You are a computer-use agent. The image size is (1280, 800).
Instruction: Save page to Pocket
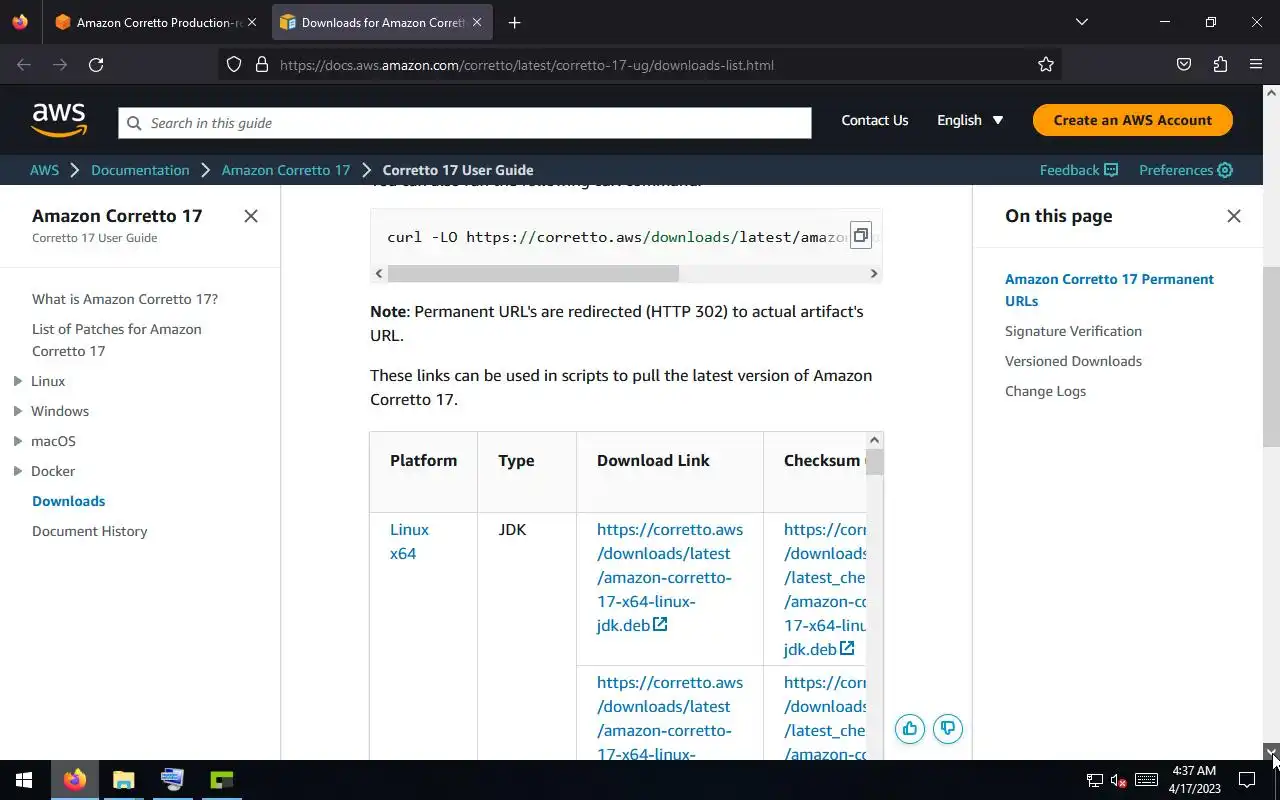[x=1184, y=65]
